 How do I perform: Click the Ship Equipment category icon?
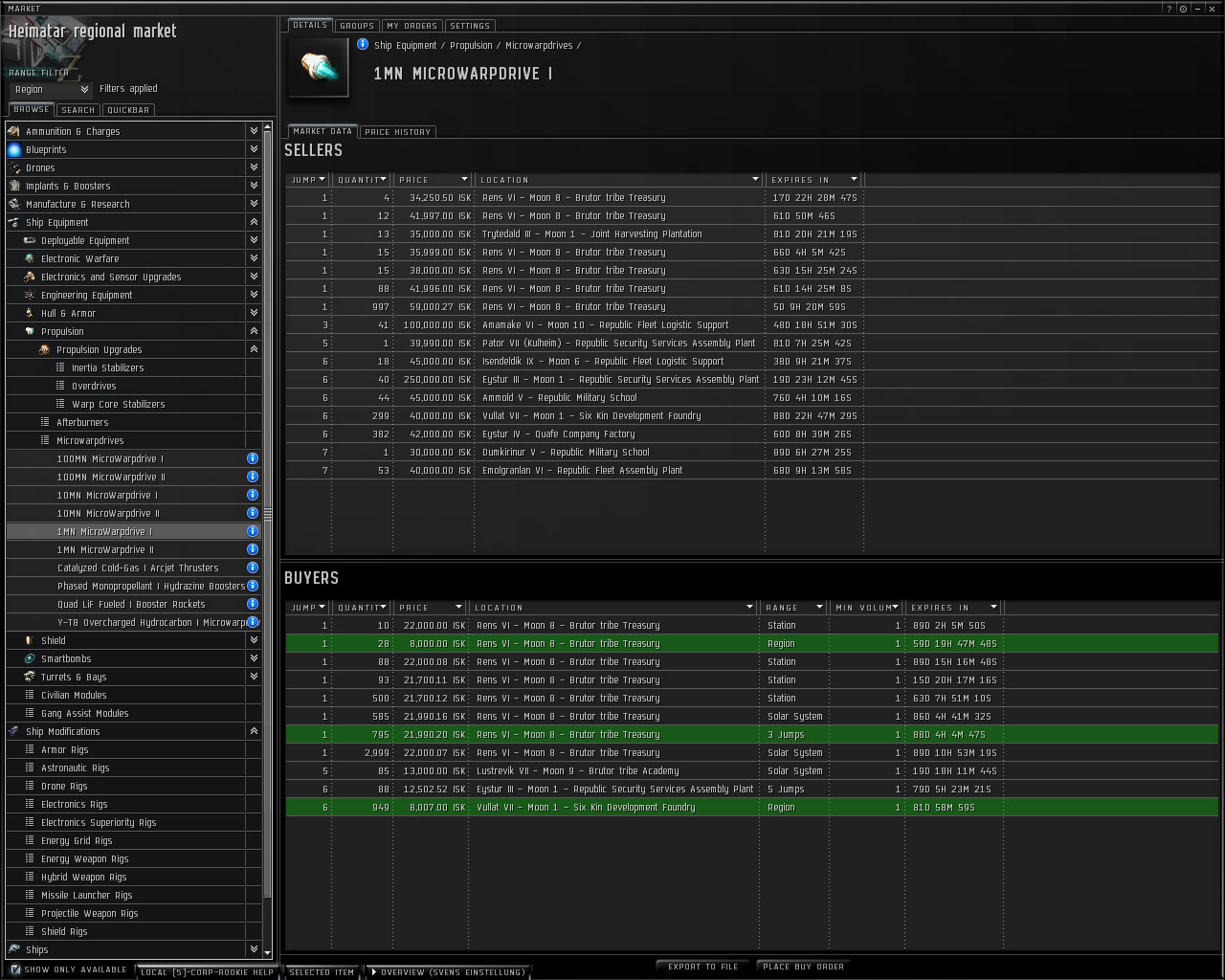point(14,222)
